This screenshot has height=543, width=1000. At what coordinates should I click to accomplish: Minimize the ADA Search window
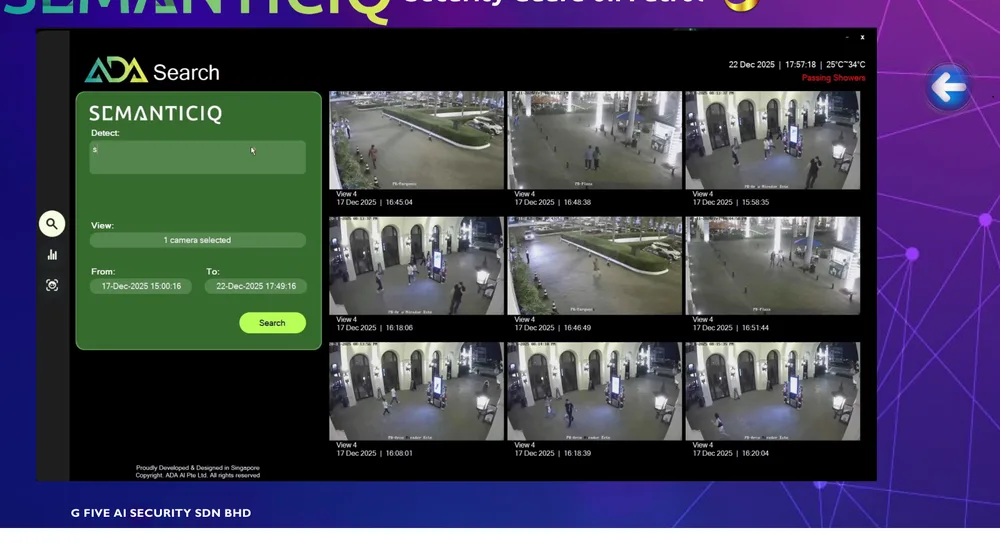click(847, 38)
